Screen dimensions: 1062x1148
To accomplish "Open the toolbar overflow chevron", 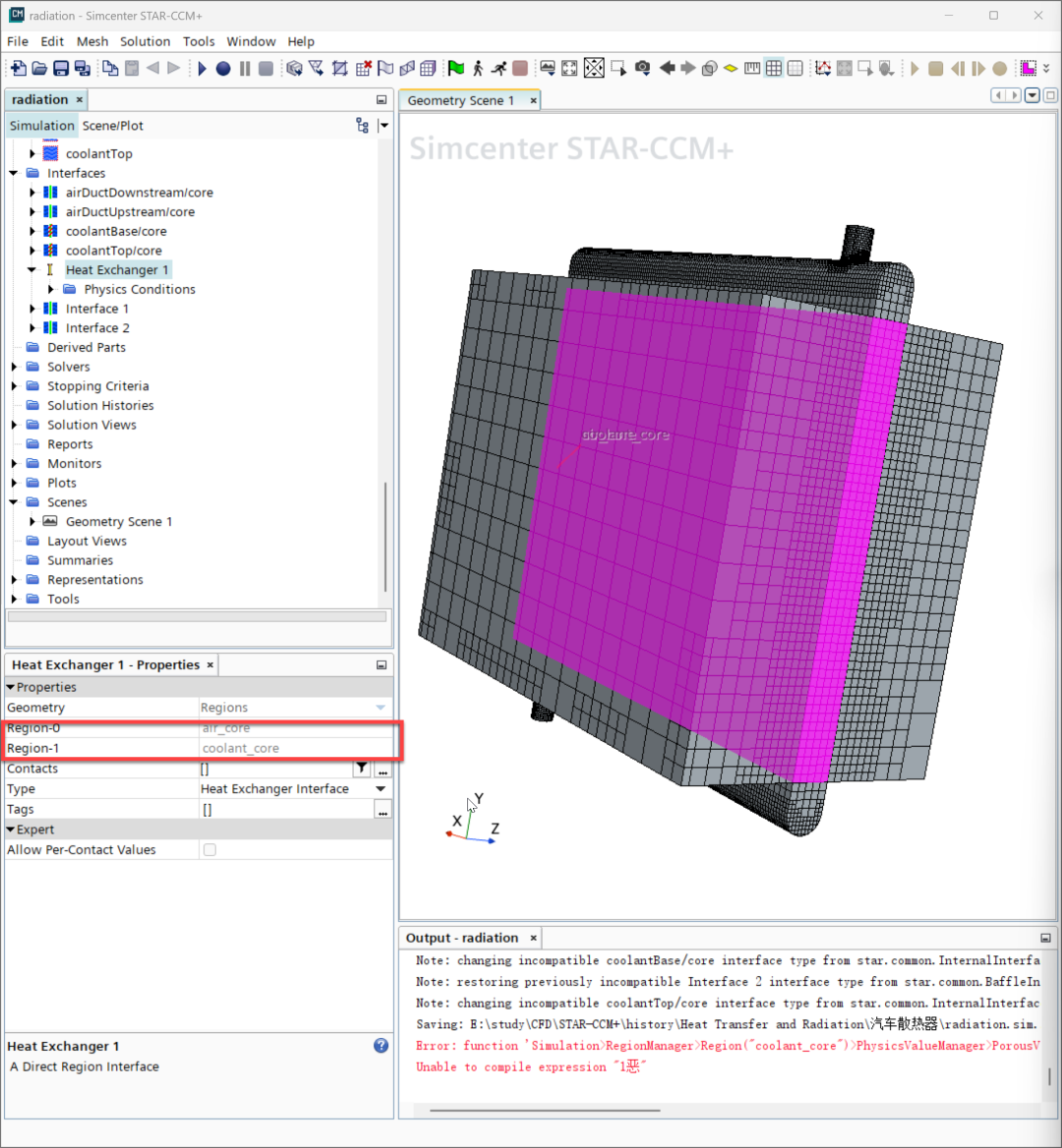I will pyautogui.click(x=1046, y=68).
